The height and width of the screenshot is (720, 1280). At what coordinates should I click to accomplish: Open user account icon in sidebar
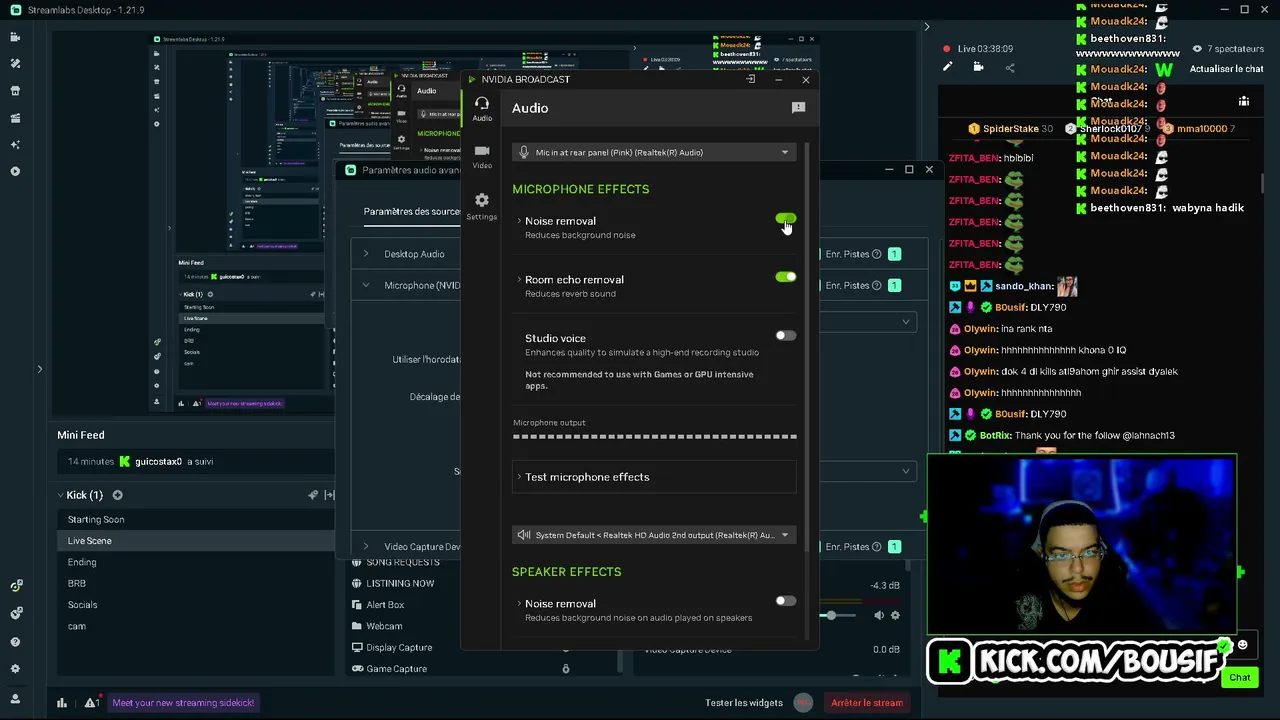15,699
